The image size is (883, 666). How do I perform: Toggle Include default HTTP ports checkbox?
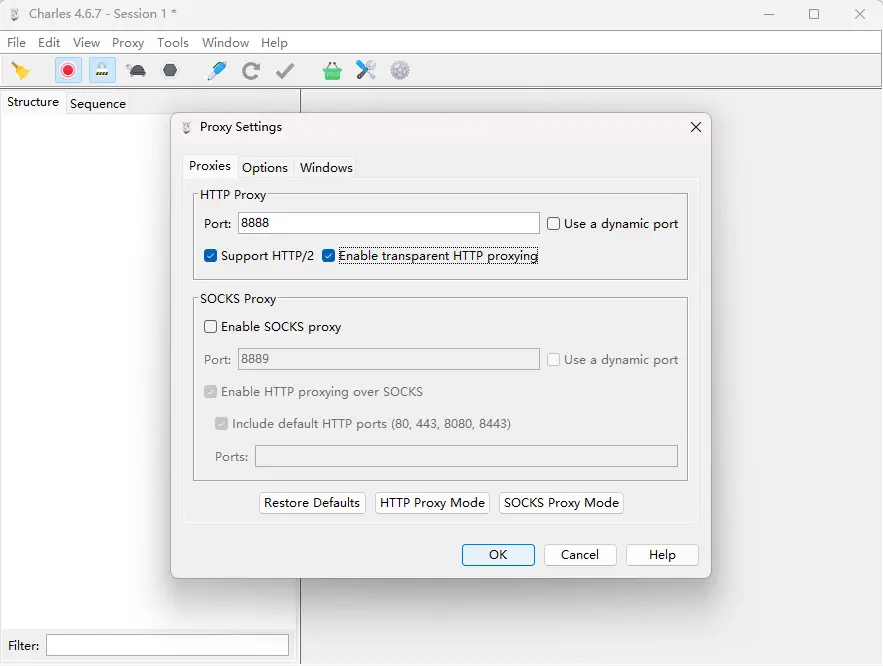tap(221, 423)
